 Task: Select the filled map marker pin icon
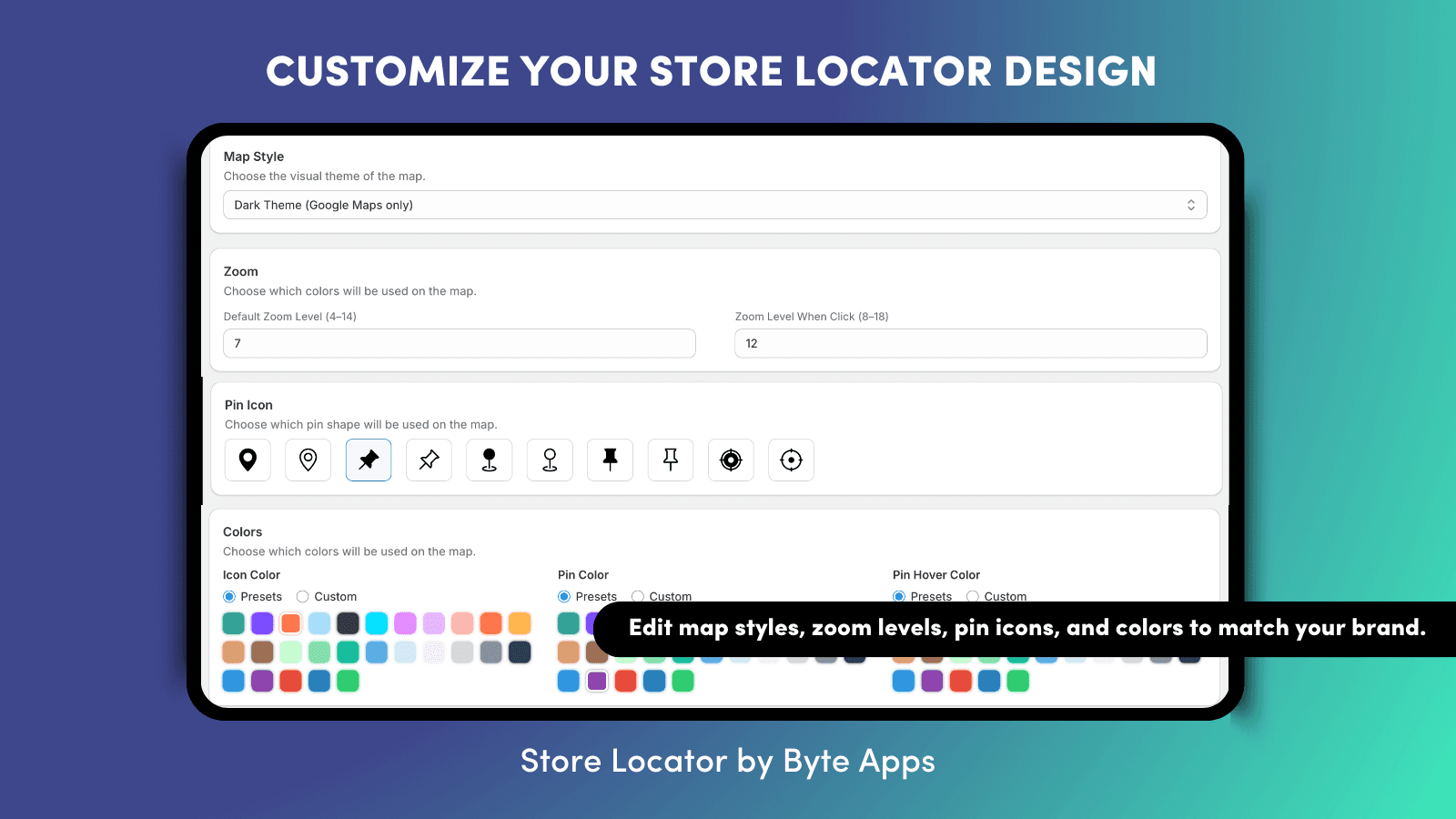coord(248,460)
